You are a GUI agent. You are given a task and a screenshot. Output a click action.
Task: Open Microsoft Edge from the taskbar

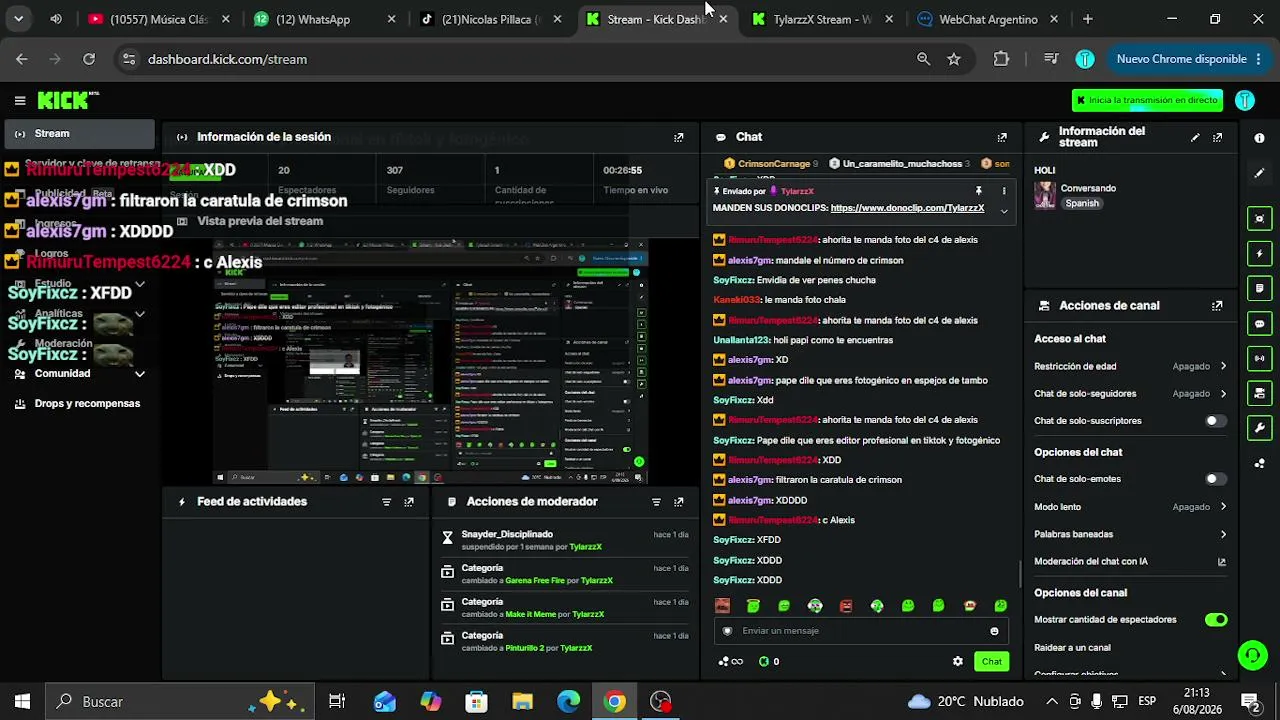[568, 702]
